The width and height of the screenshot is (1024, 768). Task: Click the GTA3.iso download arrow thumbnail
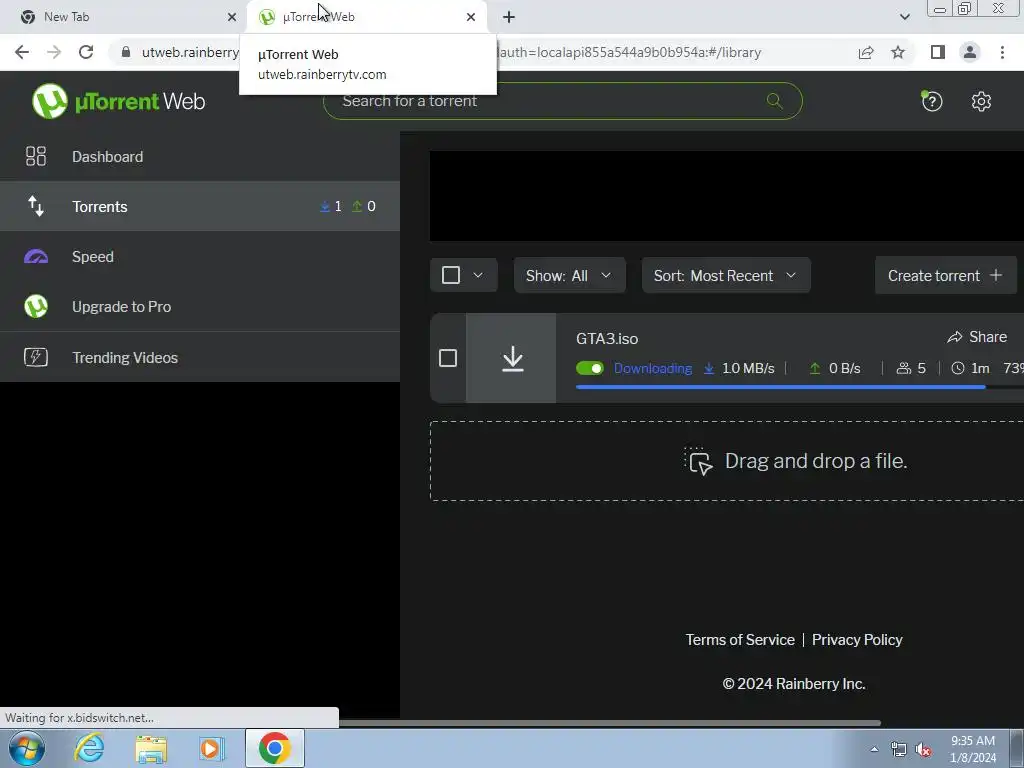[513, 359]
